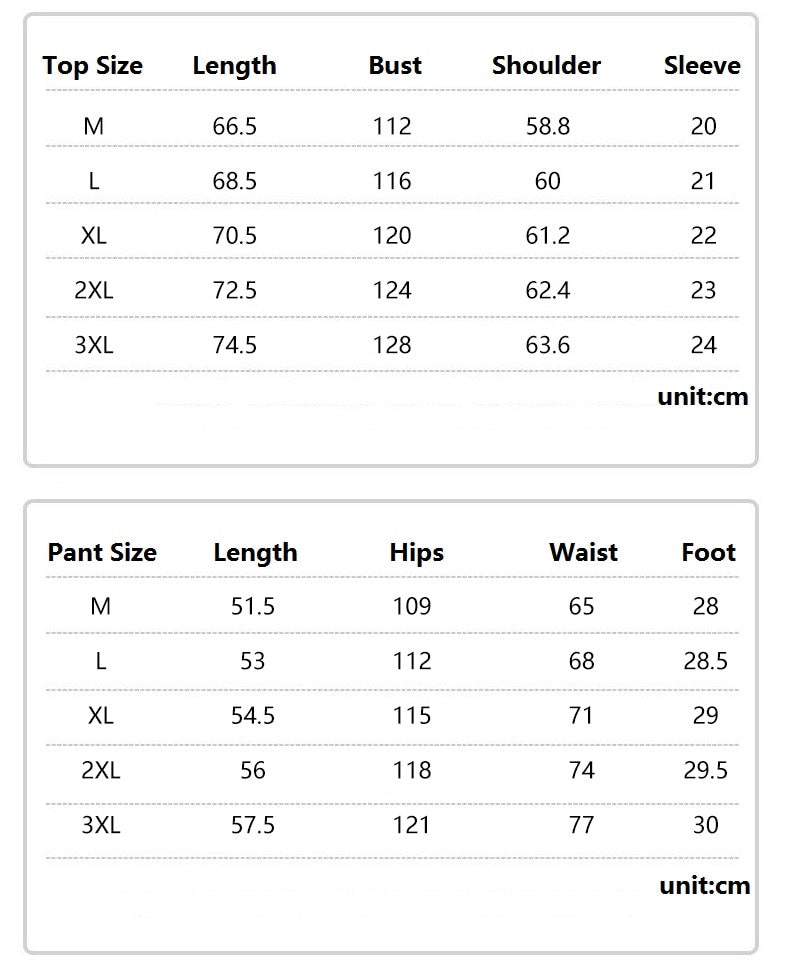Select the 66.5 length value
The image size is (789, 963).
click(x=235, y=126)
